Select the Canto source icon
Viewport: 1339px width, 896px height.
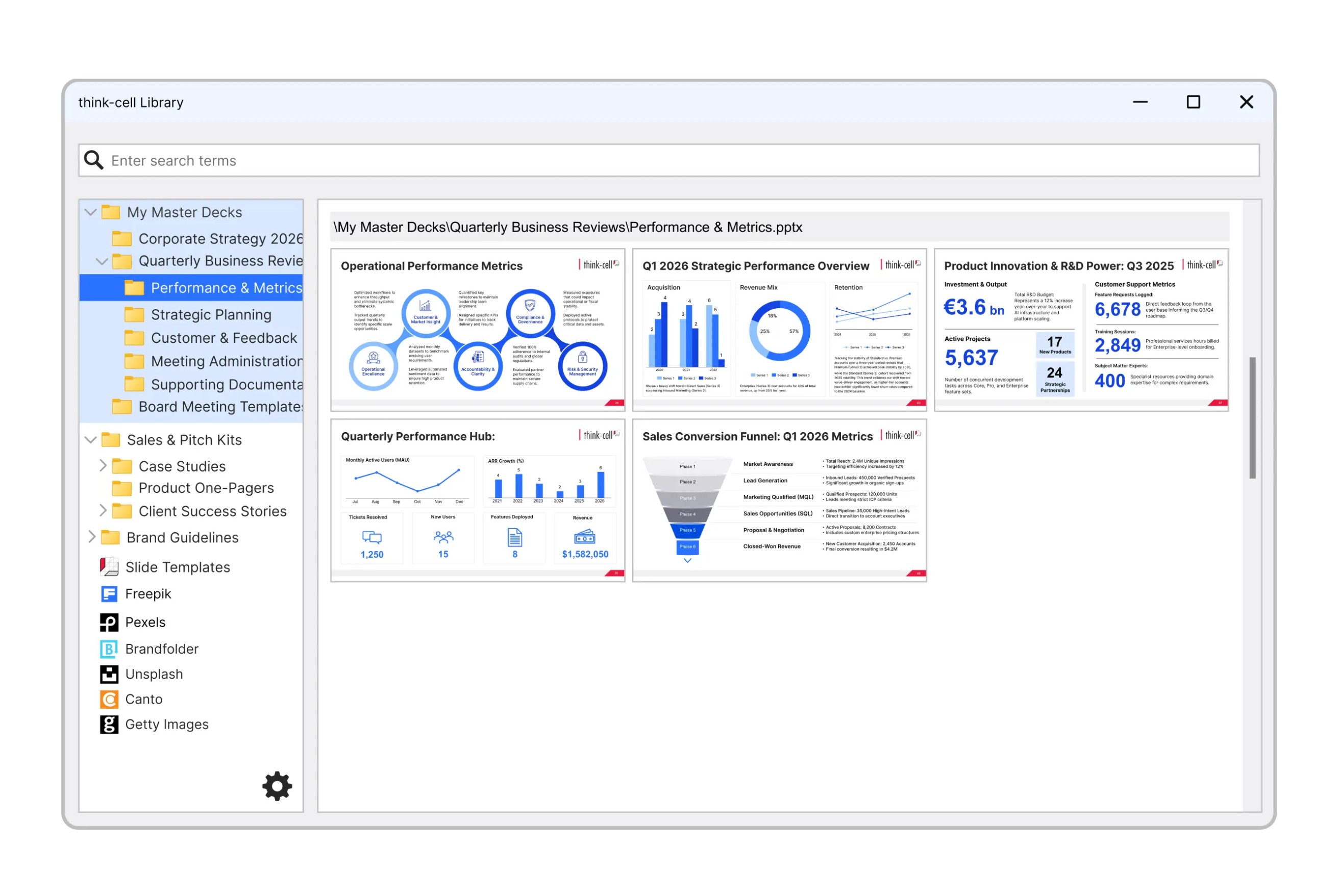click(x=109, y=699)
